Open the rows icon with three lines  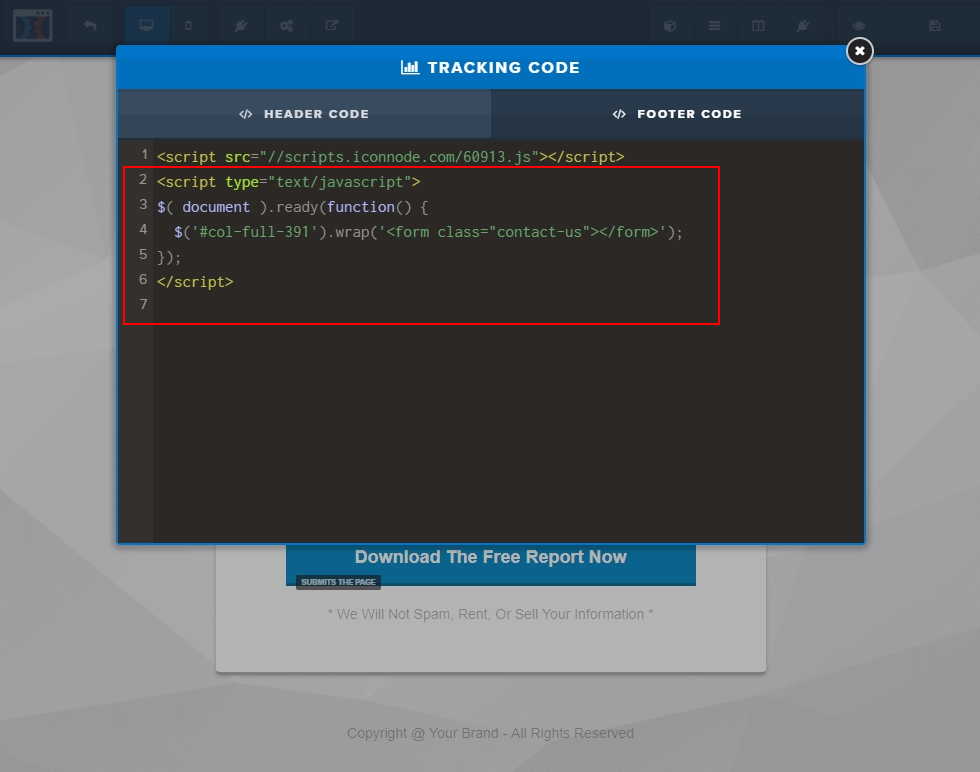tap(714, 26)
